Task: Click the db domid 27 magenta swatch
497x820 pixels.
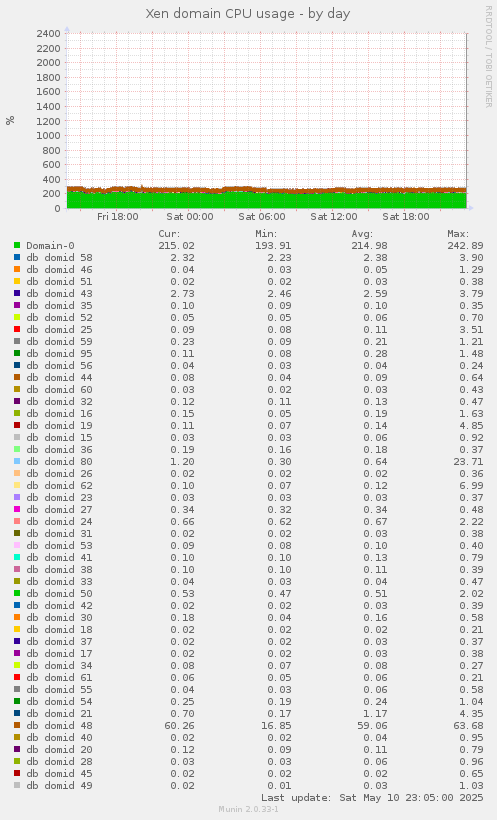Action: [17, 509]
